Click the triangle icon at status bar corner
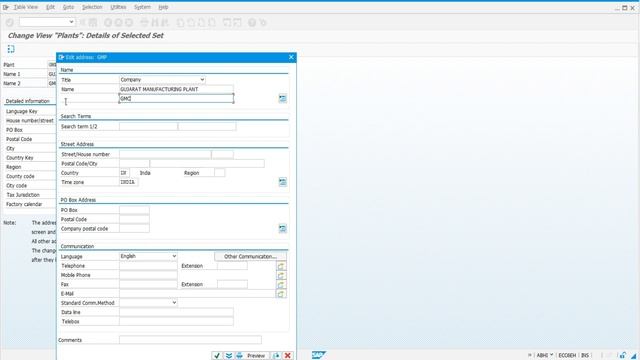Screen dimensions: 640x360 634,356
